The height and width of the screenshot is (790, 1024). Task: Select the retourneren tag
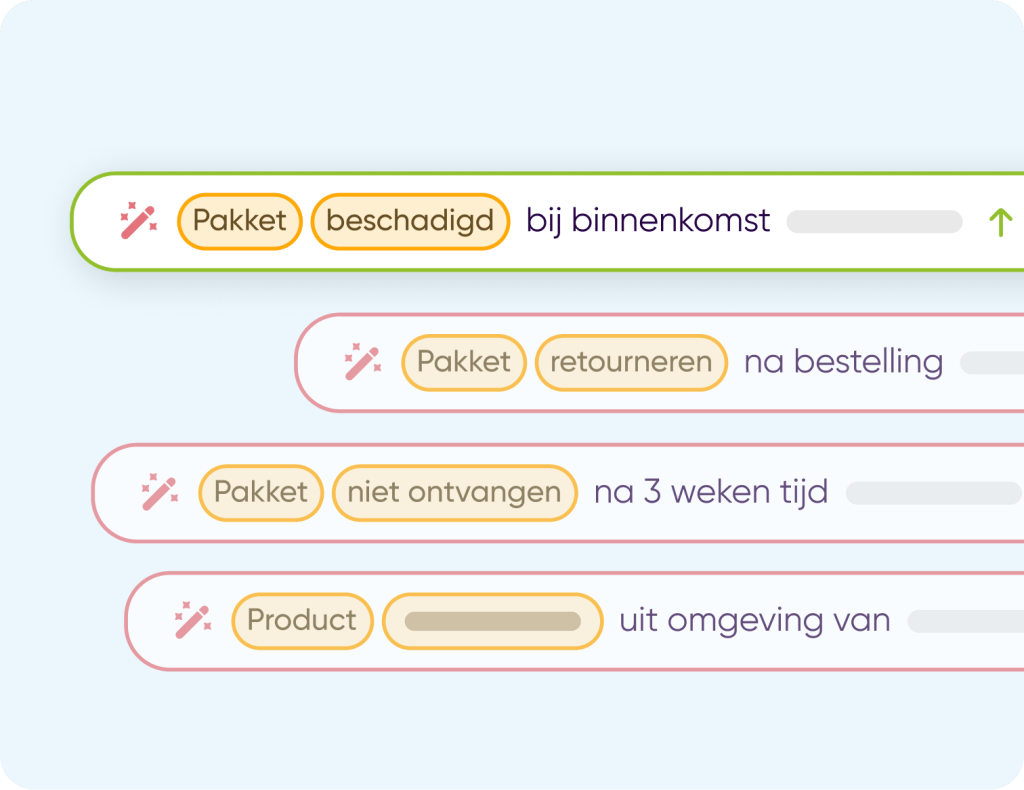pyautogui.click(x=631, y=362)
